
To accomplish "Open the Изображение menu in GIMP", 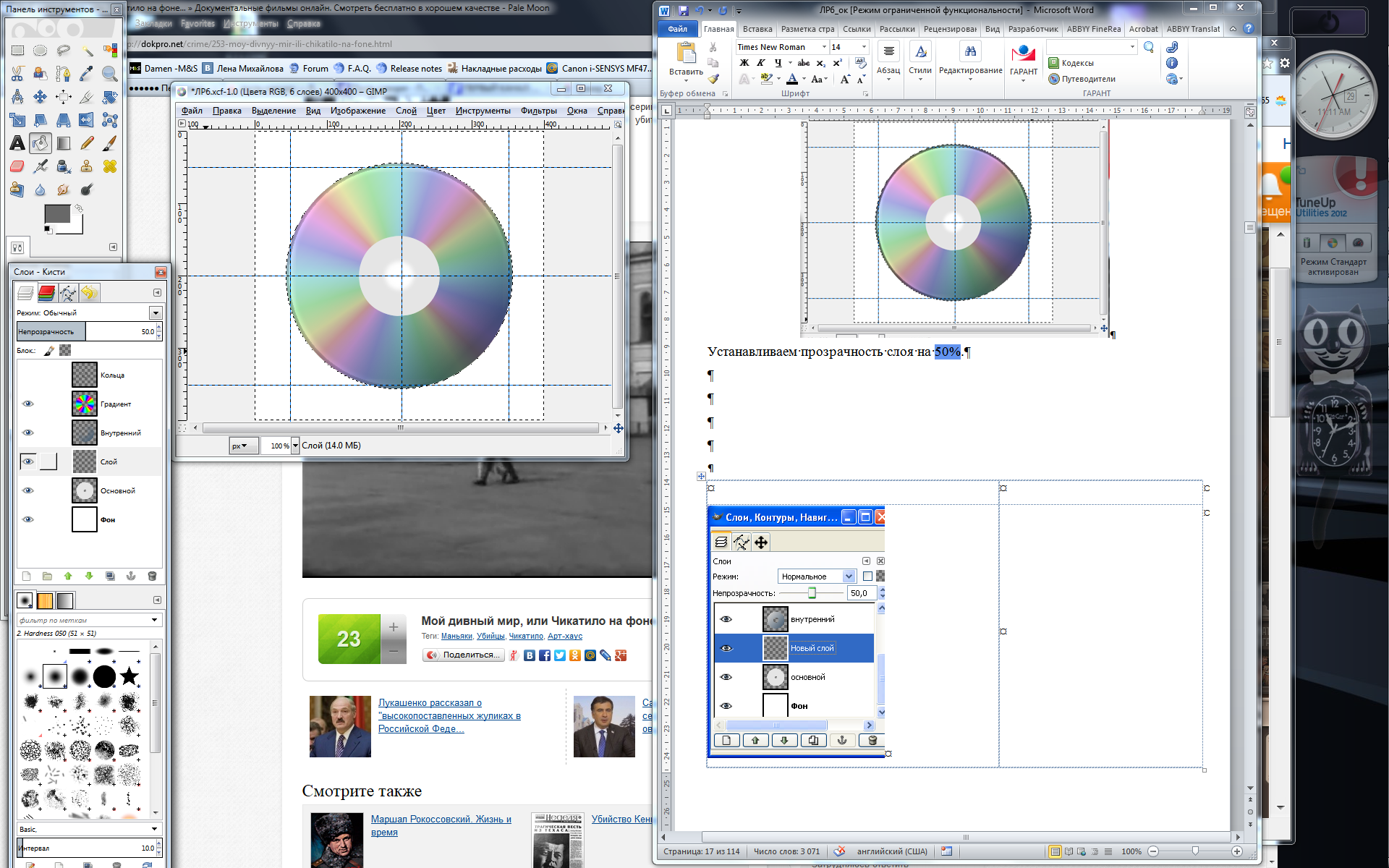I will point(357,111).
